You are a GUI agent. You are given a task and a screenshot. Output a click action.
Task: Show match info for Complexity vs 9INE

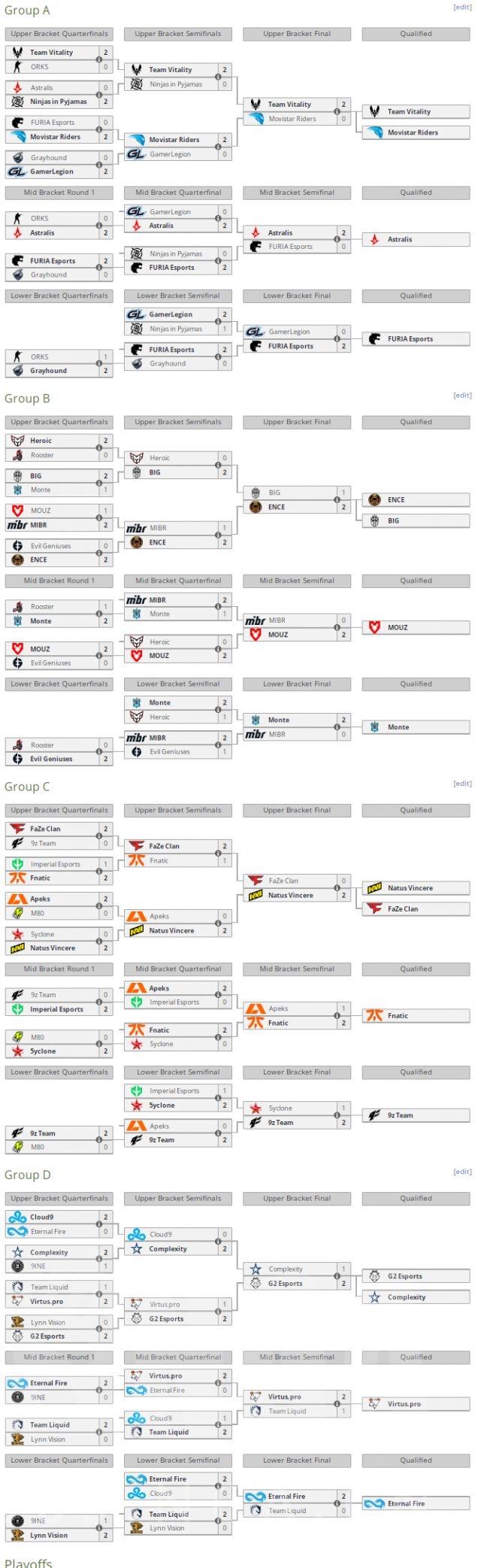point(99,1260)
